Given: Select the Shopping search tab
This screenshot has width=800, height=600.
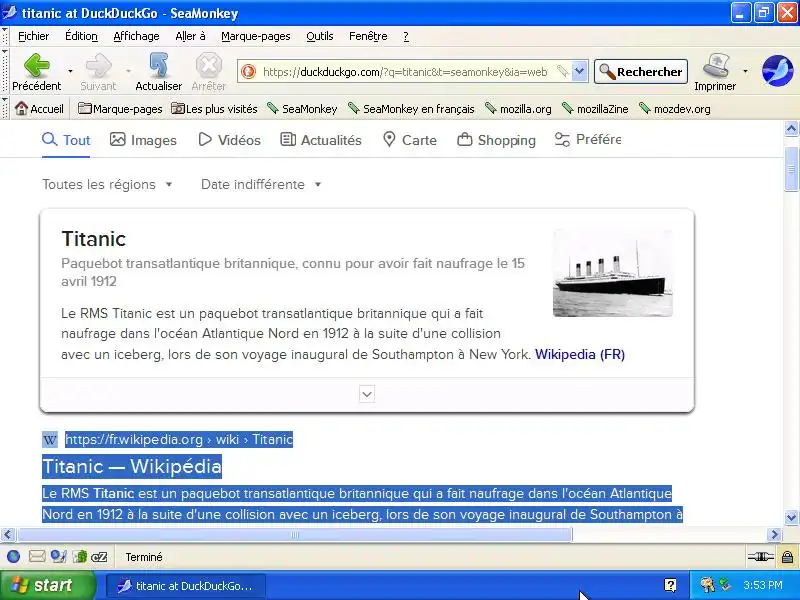Looking at the screenshot, I should click(x=496, y=140).
